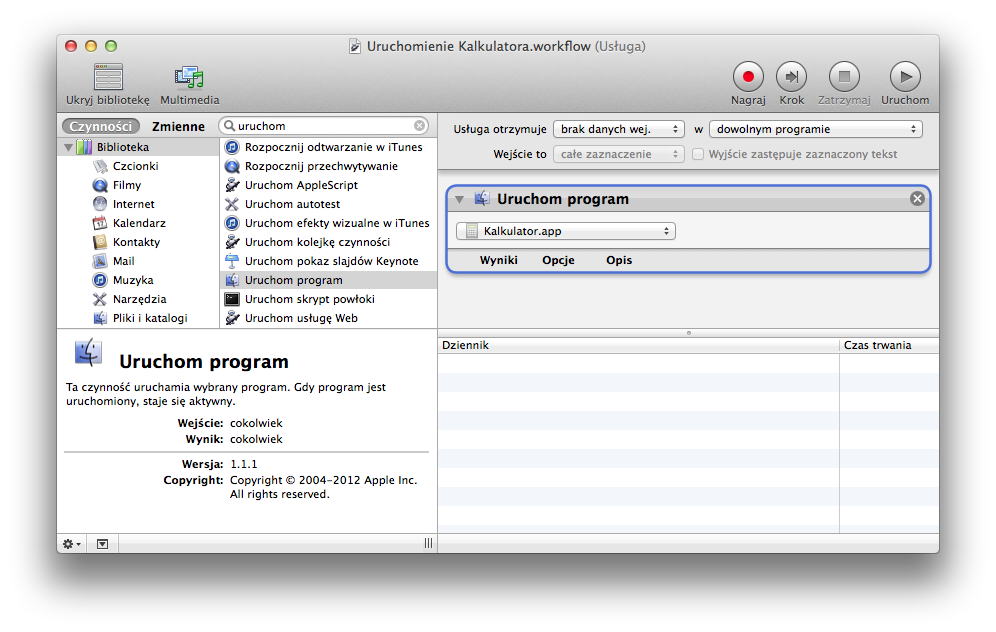
Task: Show the Opcje section of Uruchom program
Action: [558, 259]
